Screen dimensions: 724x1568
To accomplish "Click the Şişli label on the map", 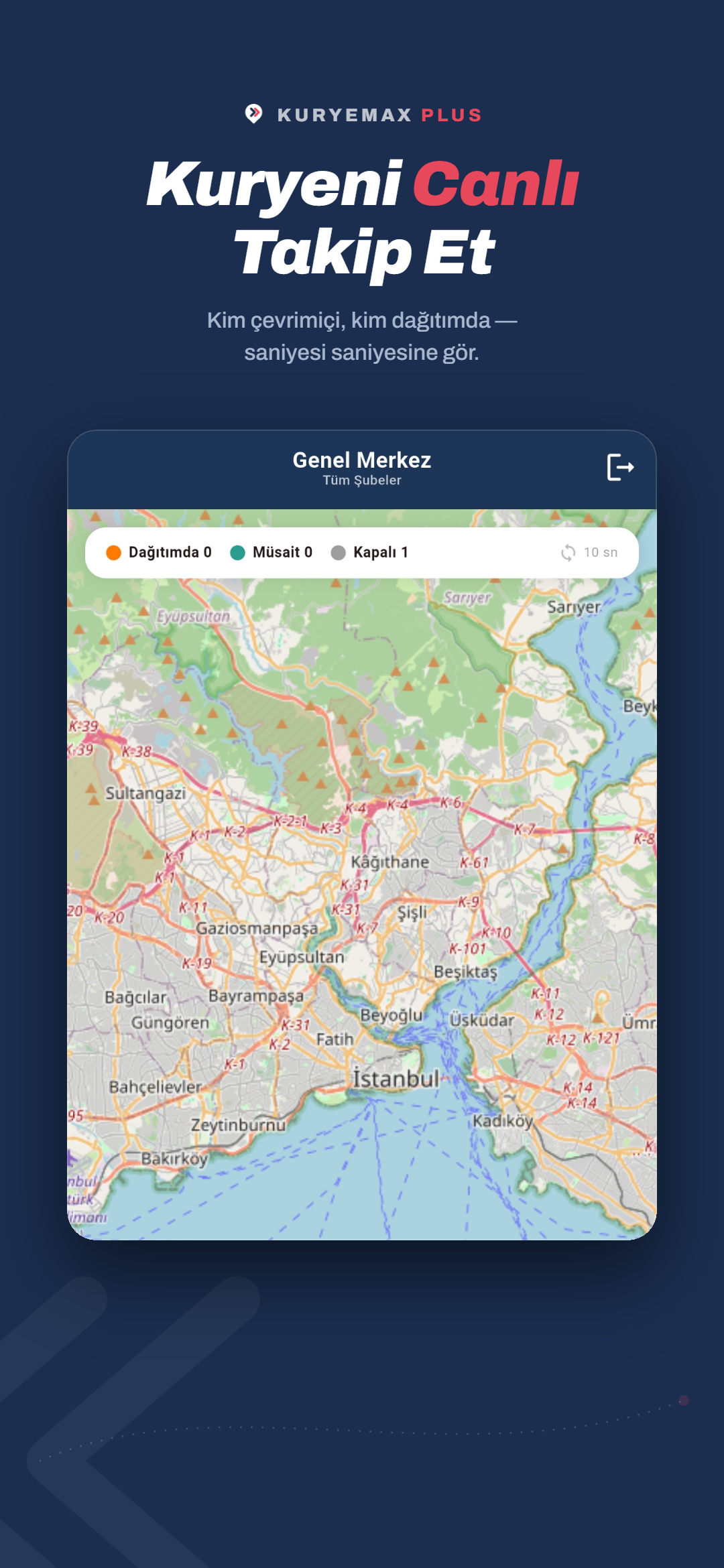I will click(412, 913).
